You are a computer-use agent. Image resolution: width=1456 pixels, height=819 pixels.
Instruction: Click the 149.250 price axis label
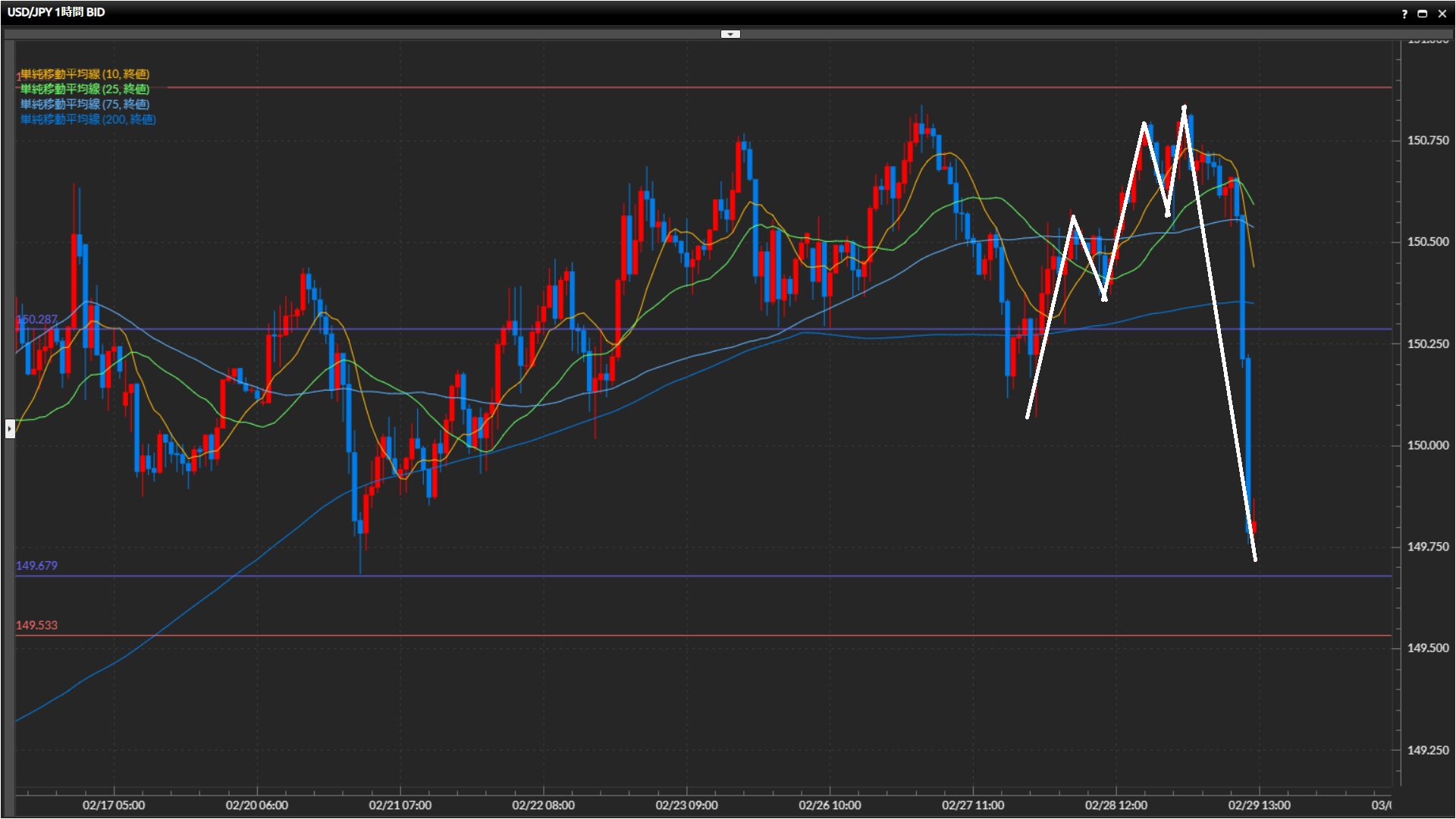(1427, 750)
